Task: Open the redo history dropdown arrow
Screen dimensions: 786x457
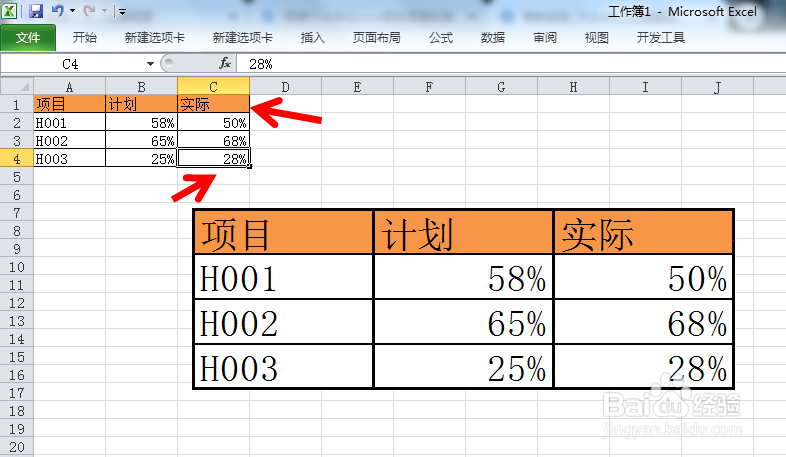Action: (x=104, y=11)
